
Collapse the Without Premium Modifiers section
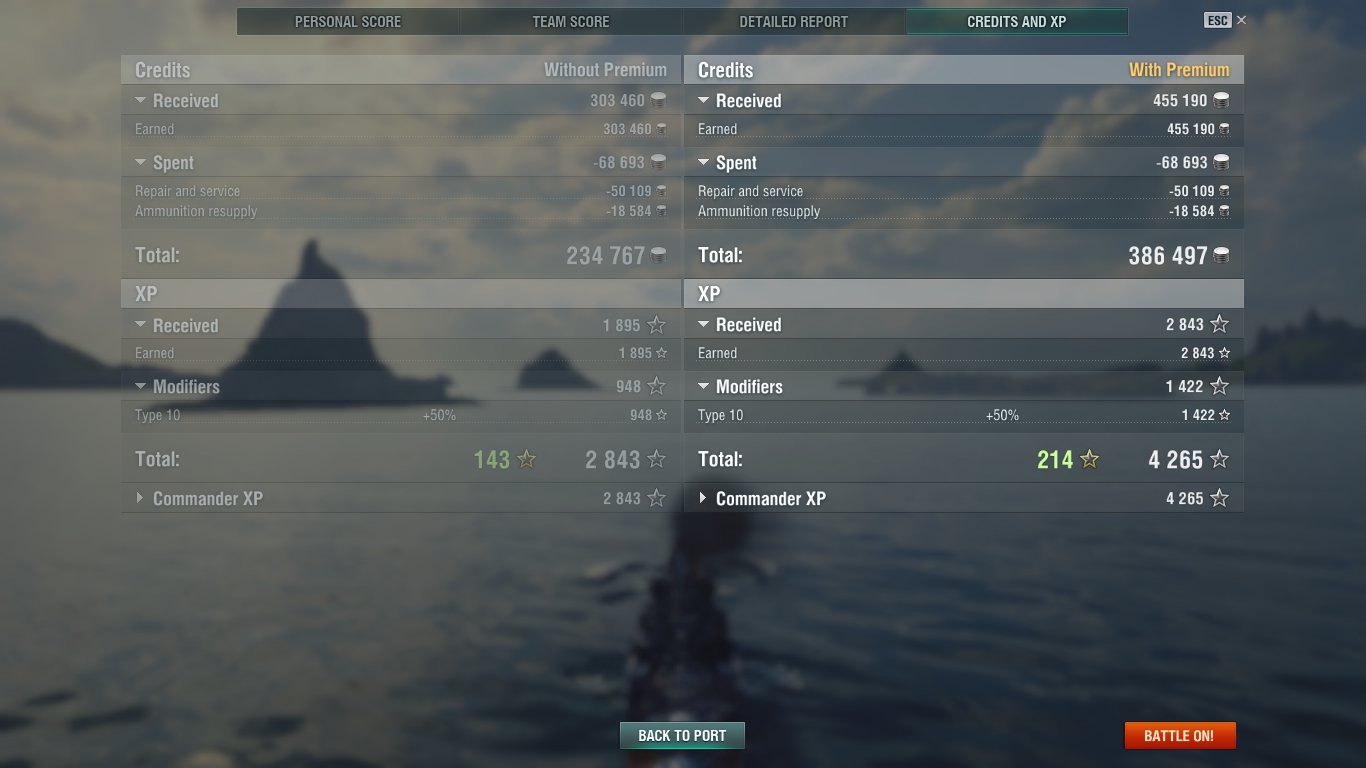(140, 386)
